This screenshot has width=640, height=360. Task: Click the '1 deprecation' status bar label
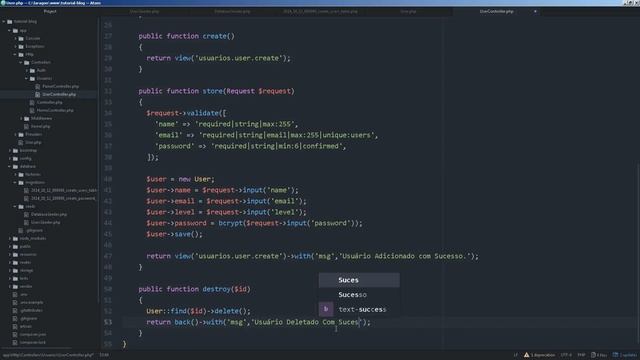(543, 355)
